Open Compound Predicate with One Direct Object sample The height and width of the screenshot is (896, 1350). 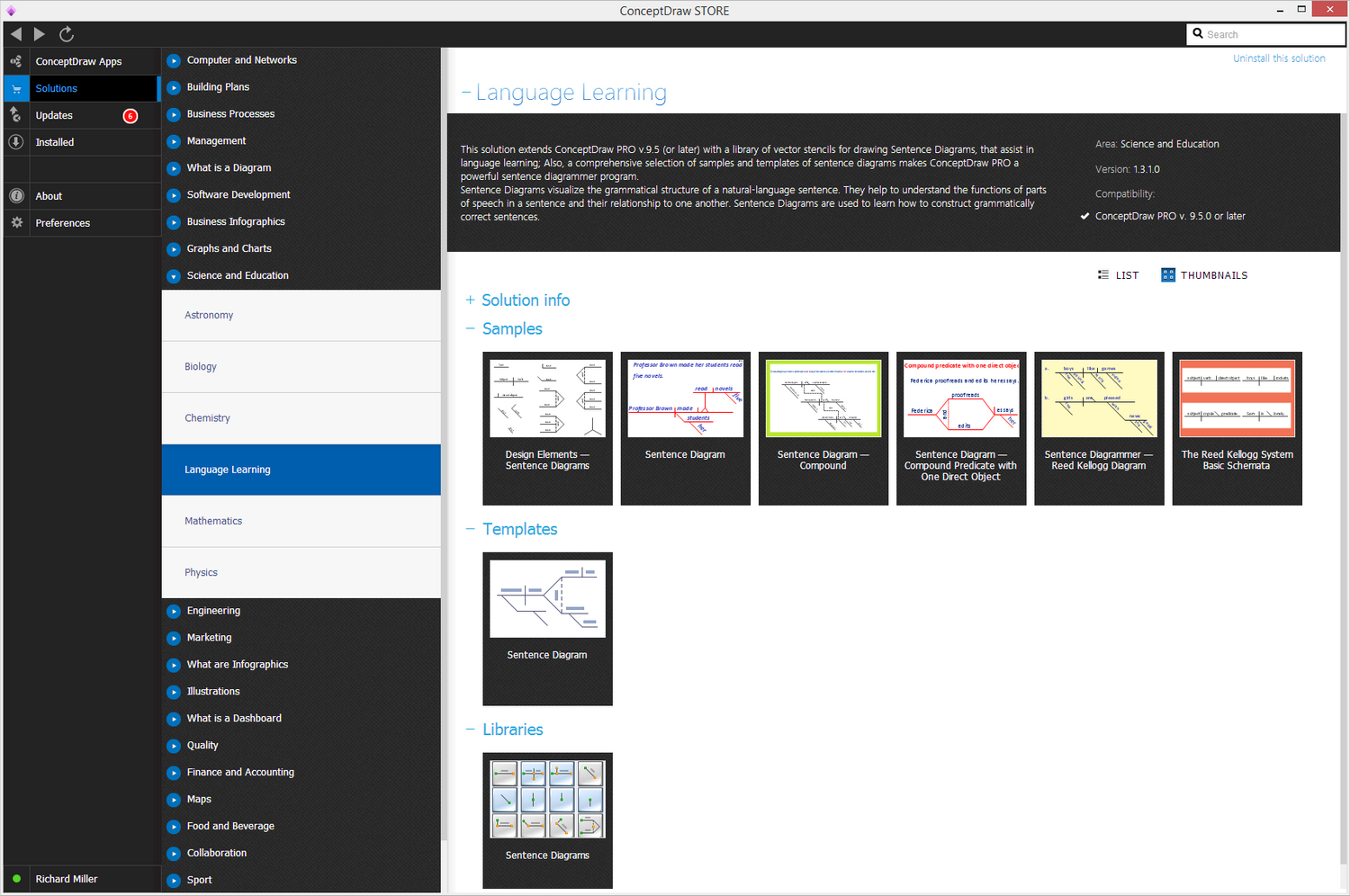coord(961,428)
